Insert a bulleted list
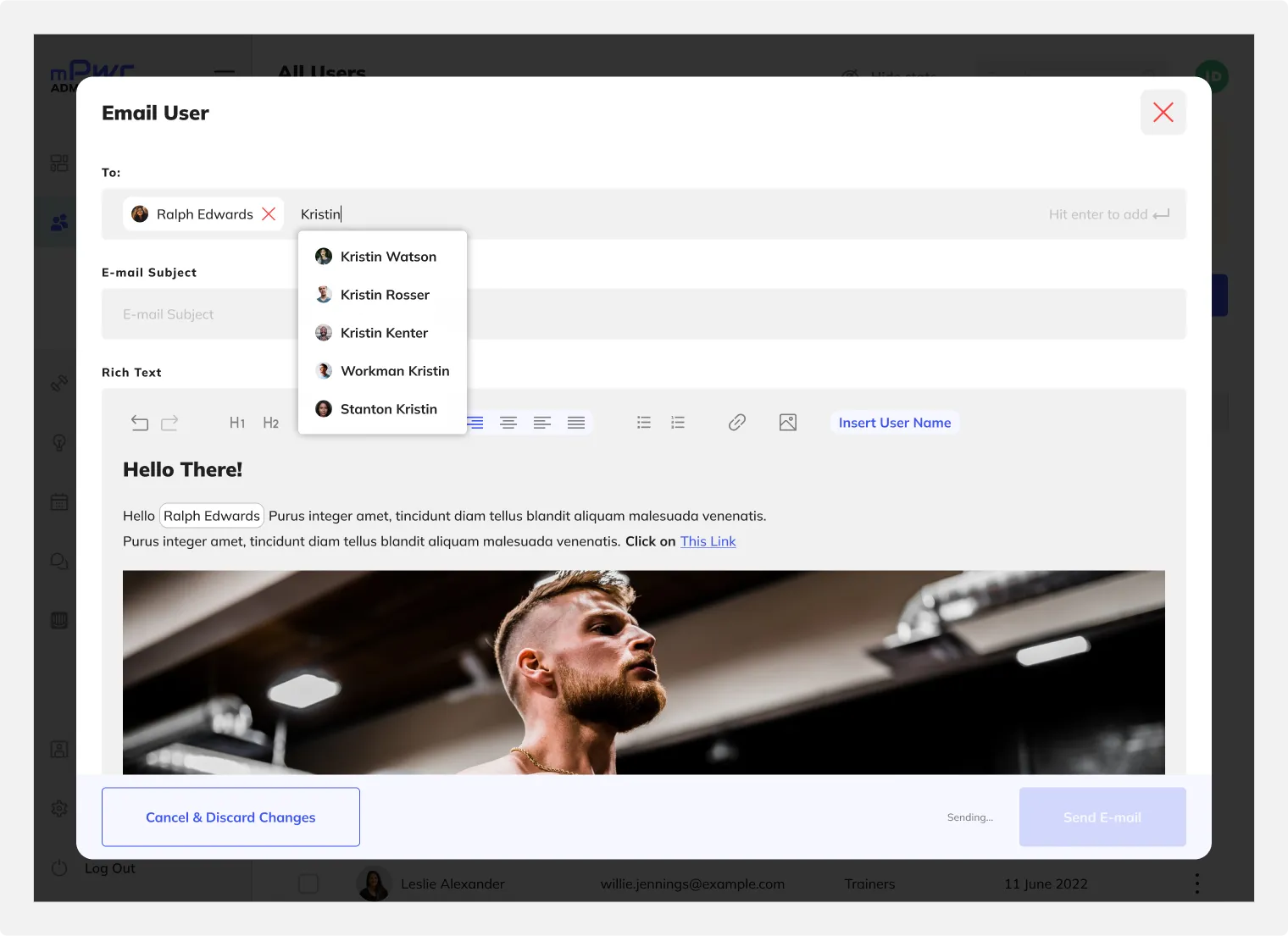This screenshot has width=1288, height=936. click(x=644, y=423)
